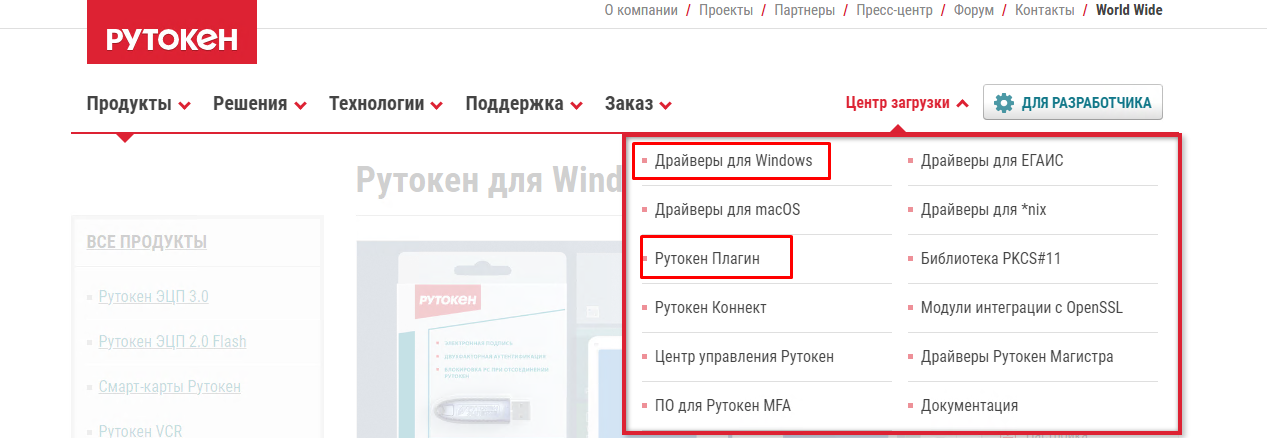Click gear icon in Для разработчика button
This screenshot has height=438, width=1267.
pyautogui.click(x=1003, y=103)
